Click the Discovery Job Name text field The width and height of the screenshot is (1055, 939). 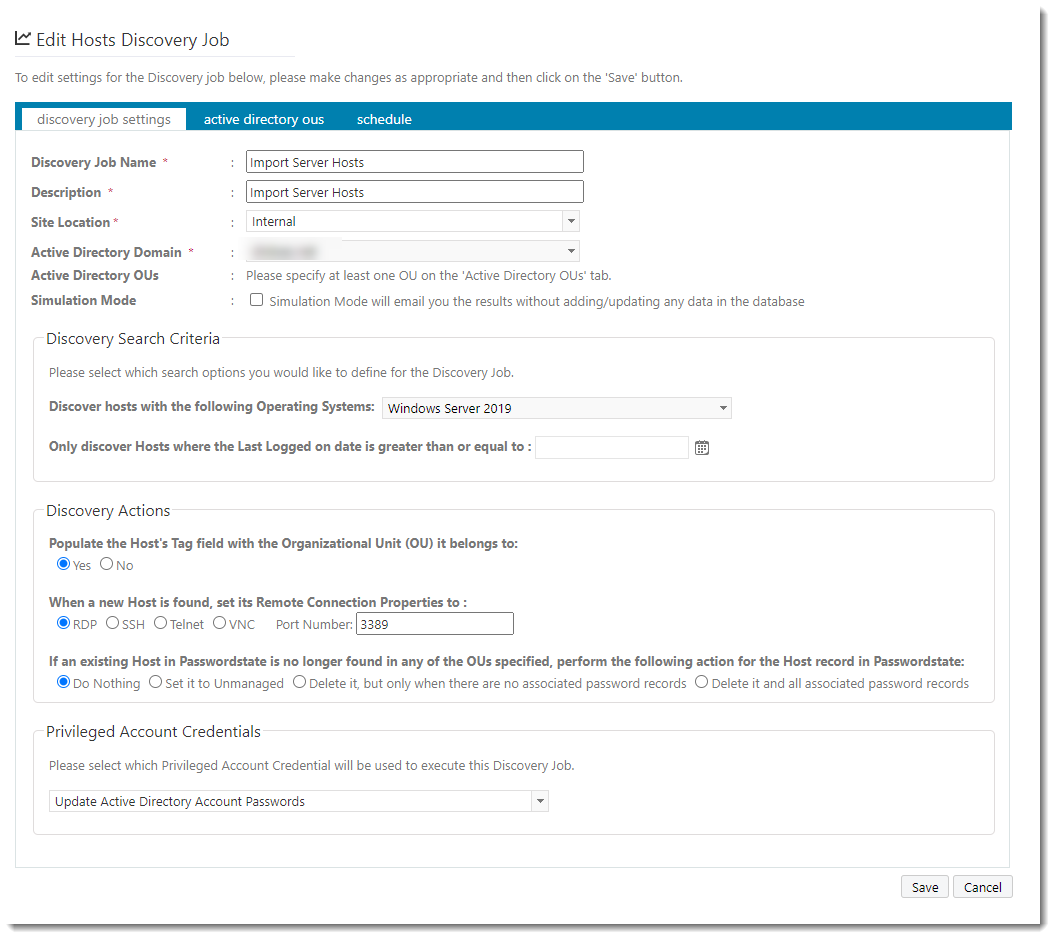pos(414,162)
